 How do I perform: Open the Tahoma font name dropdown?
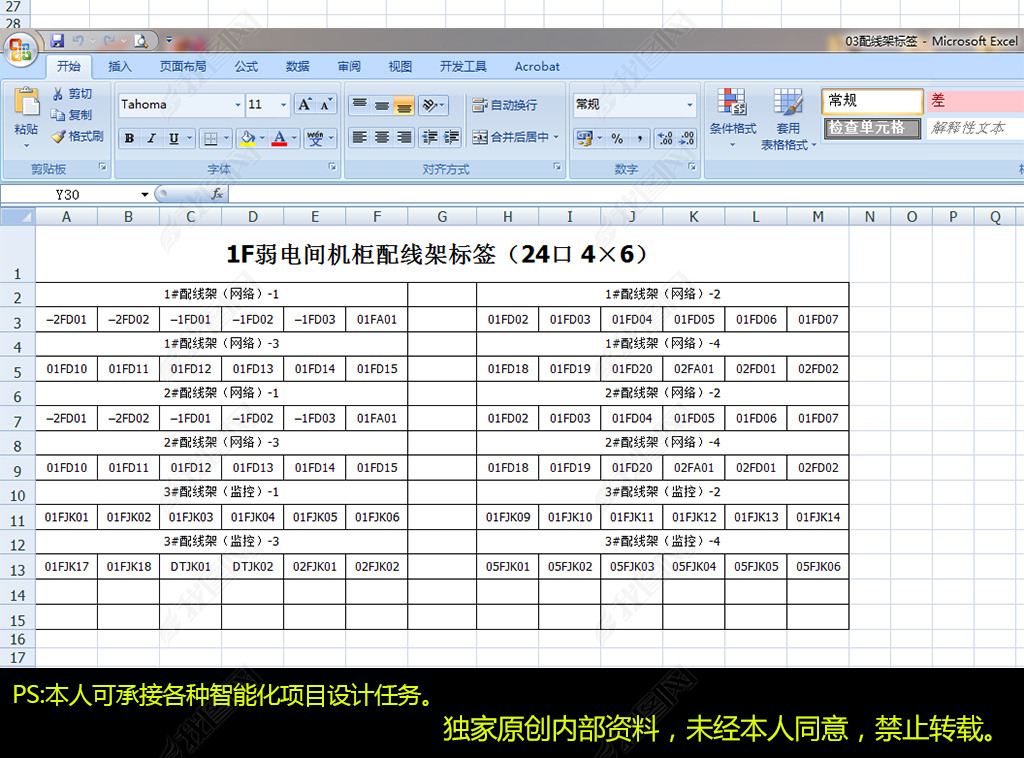click(238, 104)
